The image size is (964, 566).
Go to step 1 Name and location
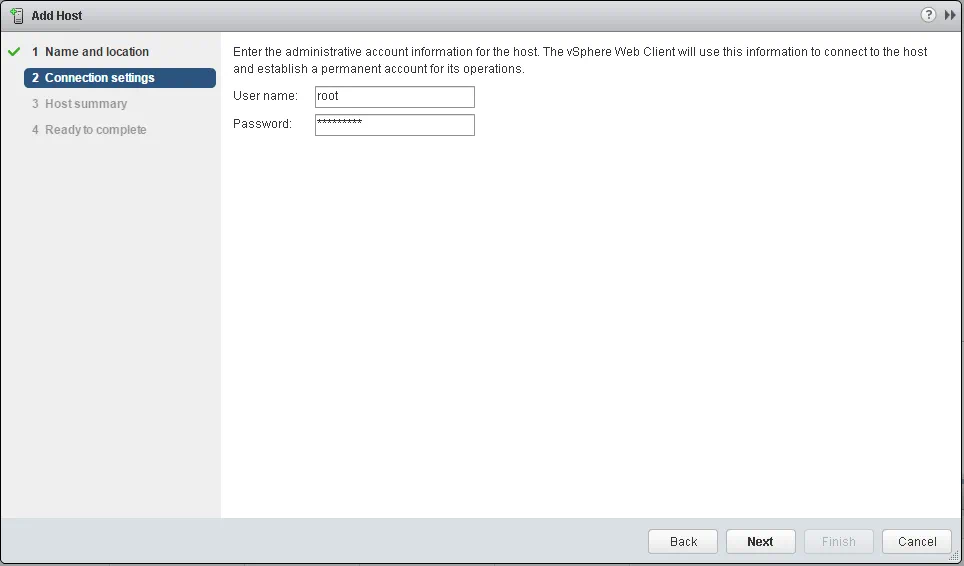pos(96,52)
